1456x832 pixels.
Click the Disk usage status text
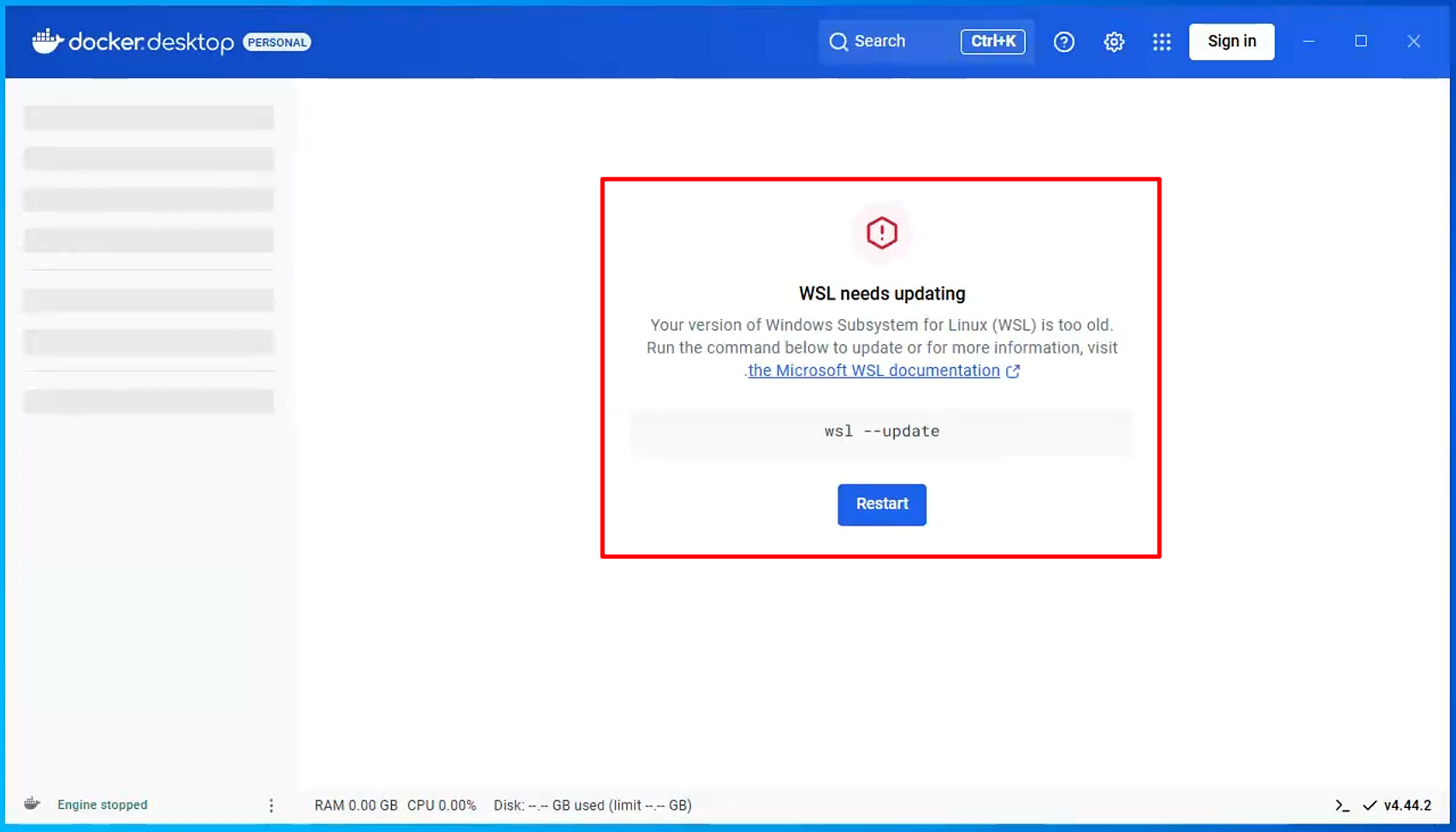(x=593, y=805)
